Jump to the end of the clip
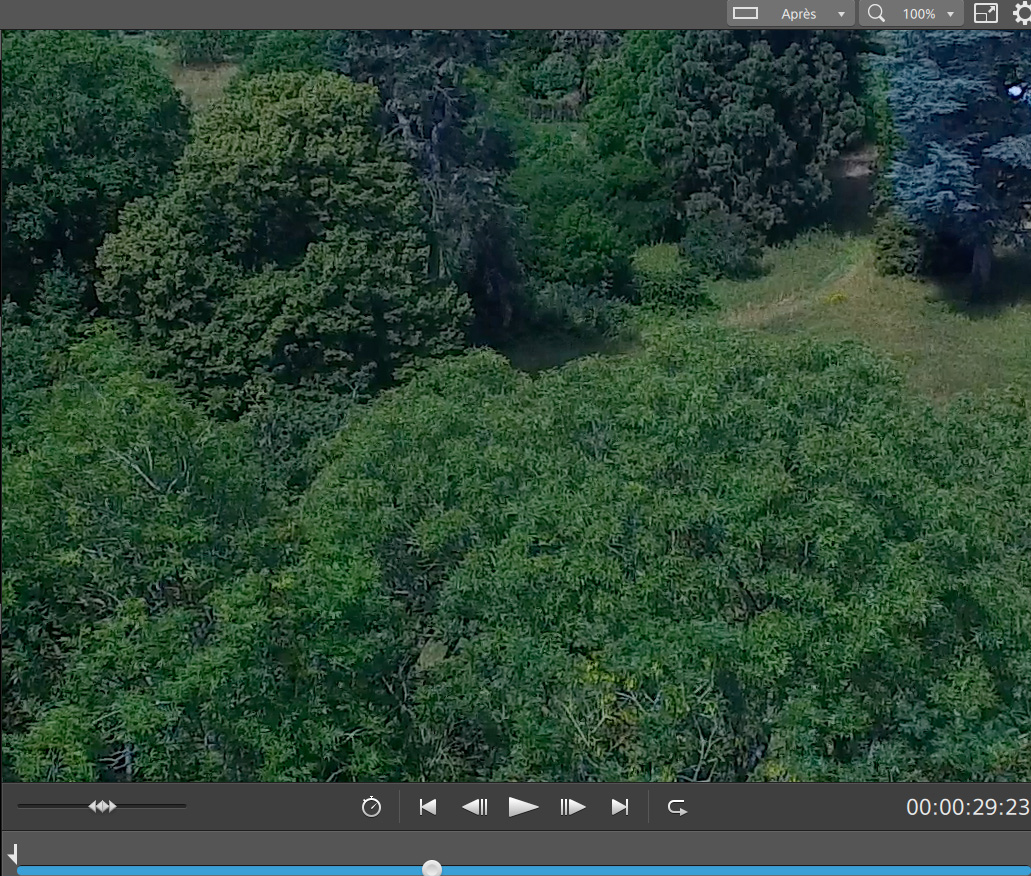The image size is (1031, 876). click(x=620, y=807)
